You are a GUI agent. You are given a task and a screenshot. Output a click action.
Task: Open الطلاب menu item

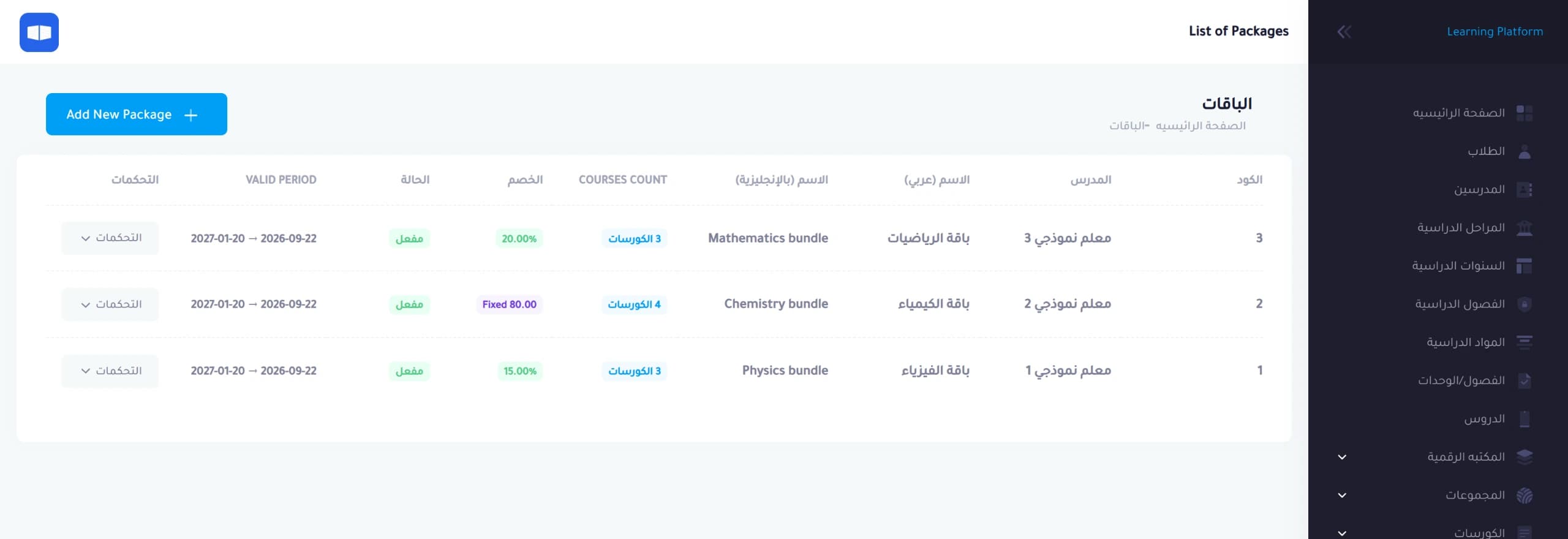pos(1486,151)
